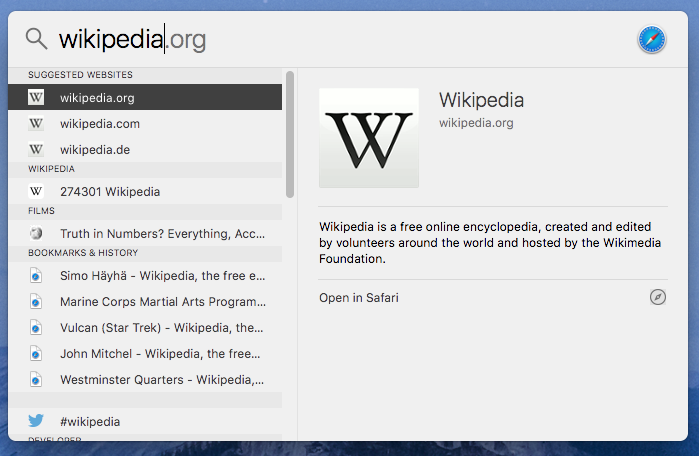Open Vulcan (Star Trek) history entry
Screen dimensions: 699x456
(x=145, y=328)
